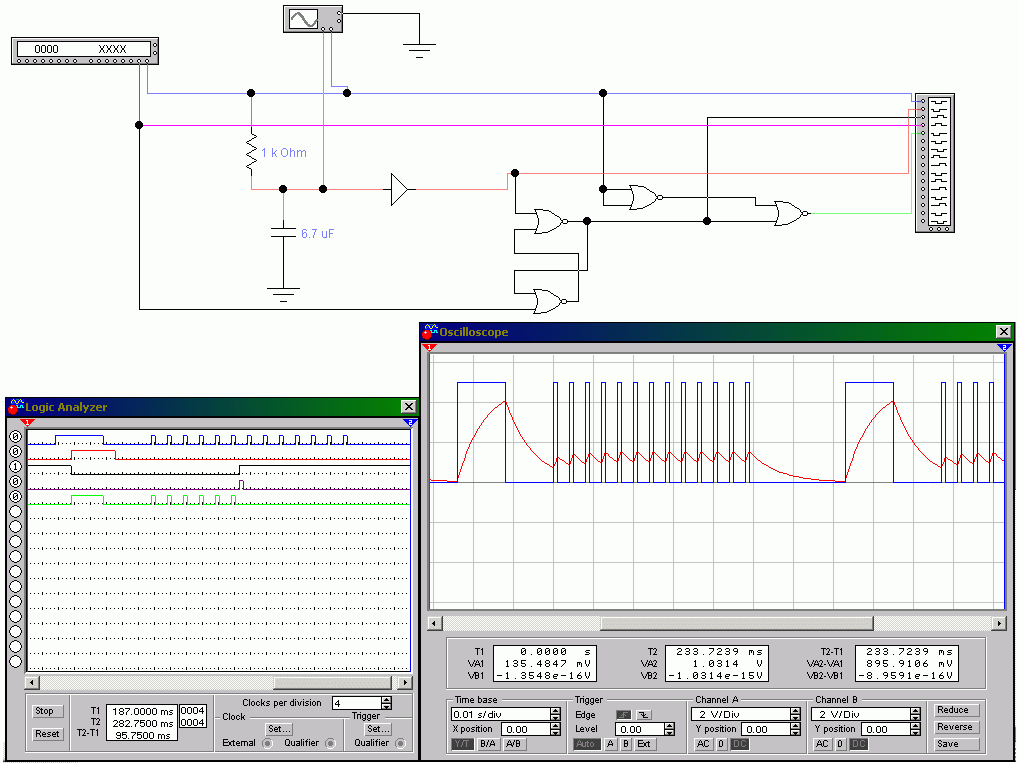Select the 6.7 uF capacitor
1019x763 pixels.
tap(284, 233)
